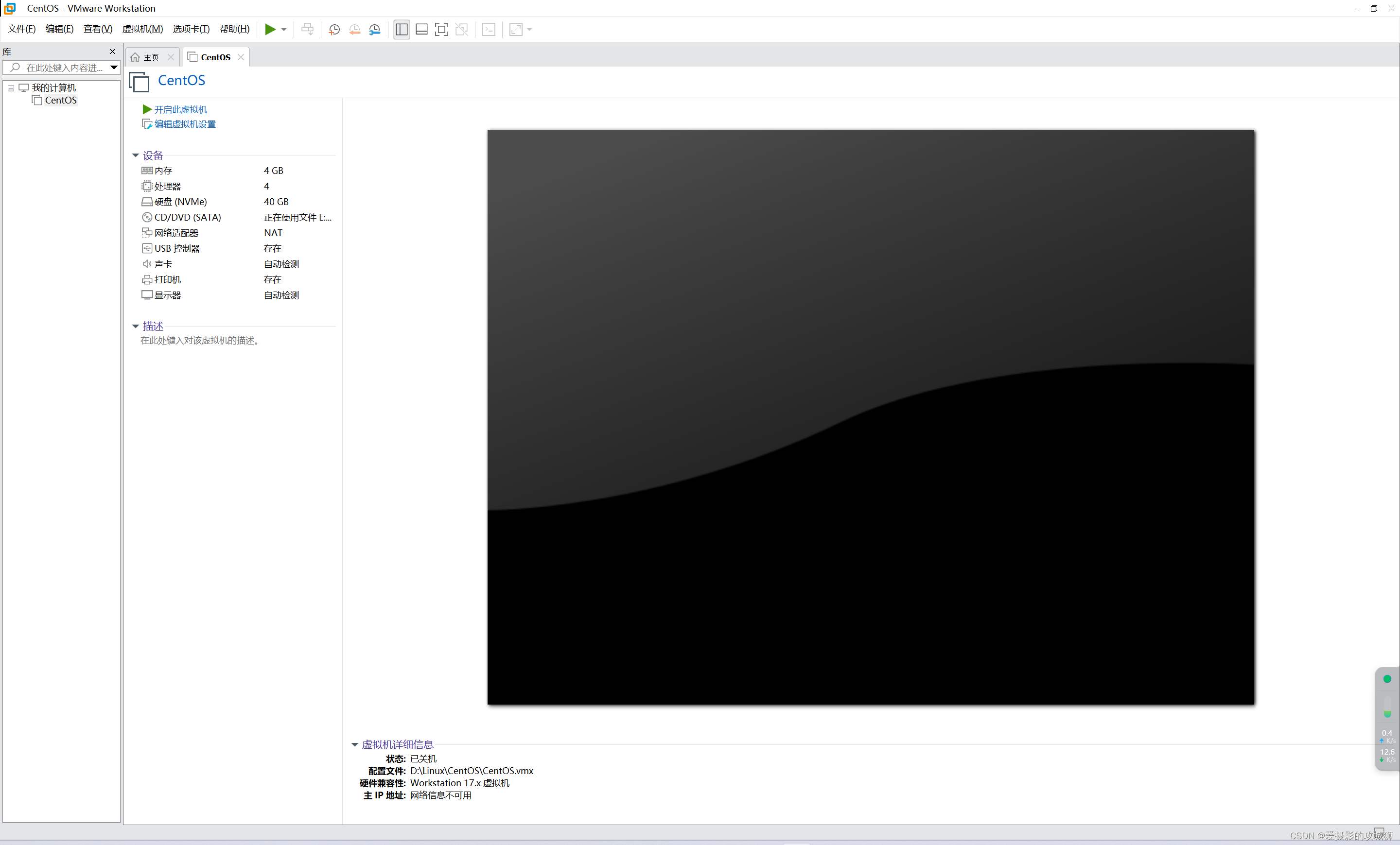Open the power options dropdown arrow

click(x=283, y=30)
